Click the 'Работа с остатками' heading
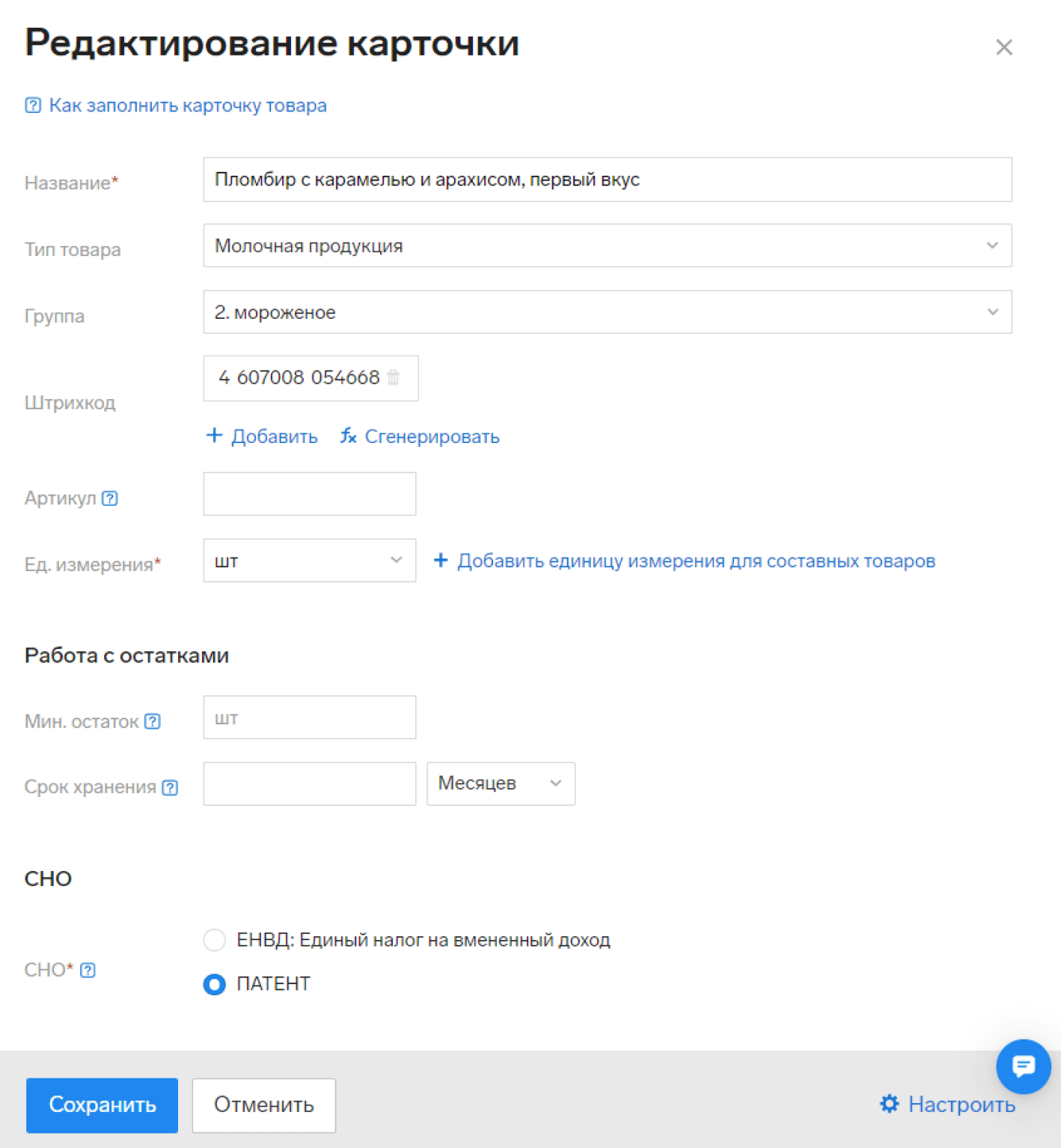The image size is (1061, 1148). coord(126,656)
